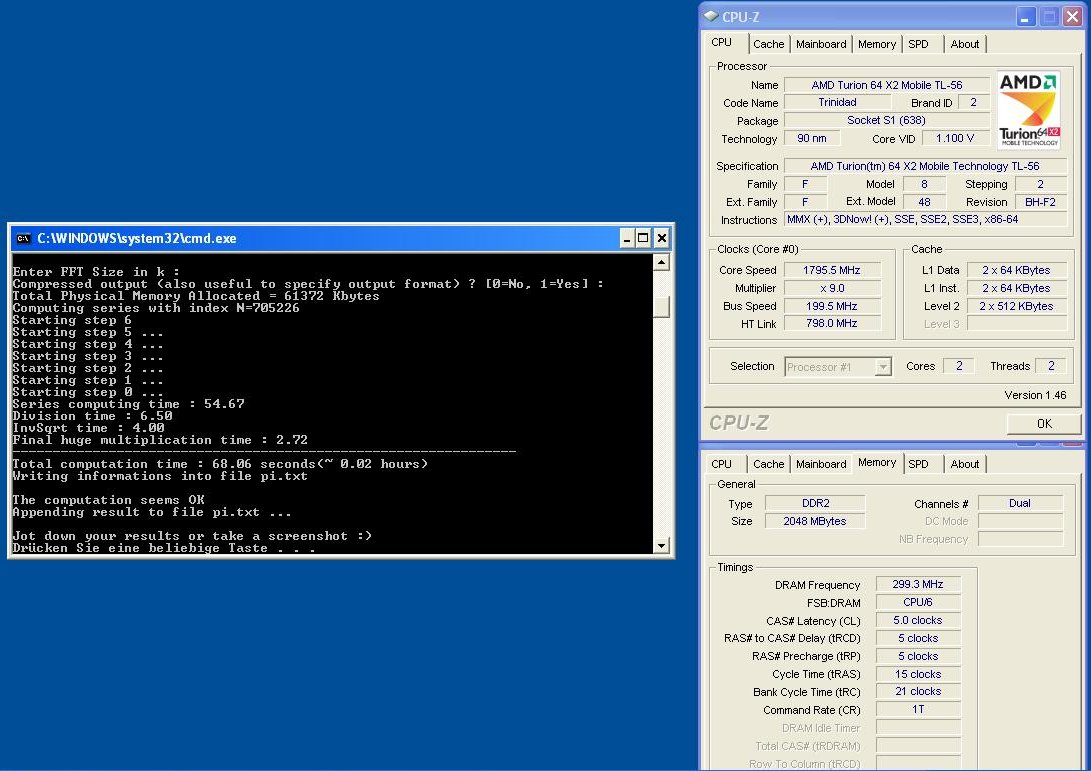Click DRAM Frequency value 299.3 MHz
The height and width of the screenshot is (771, 1091).
tap(918, 585)
